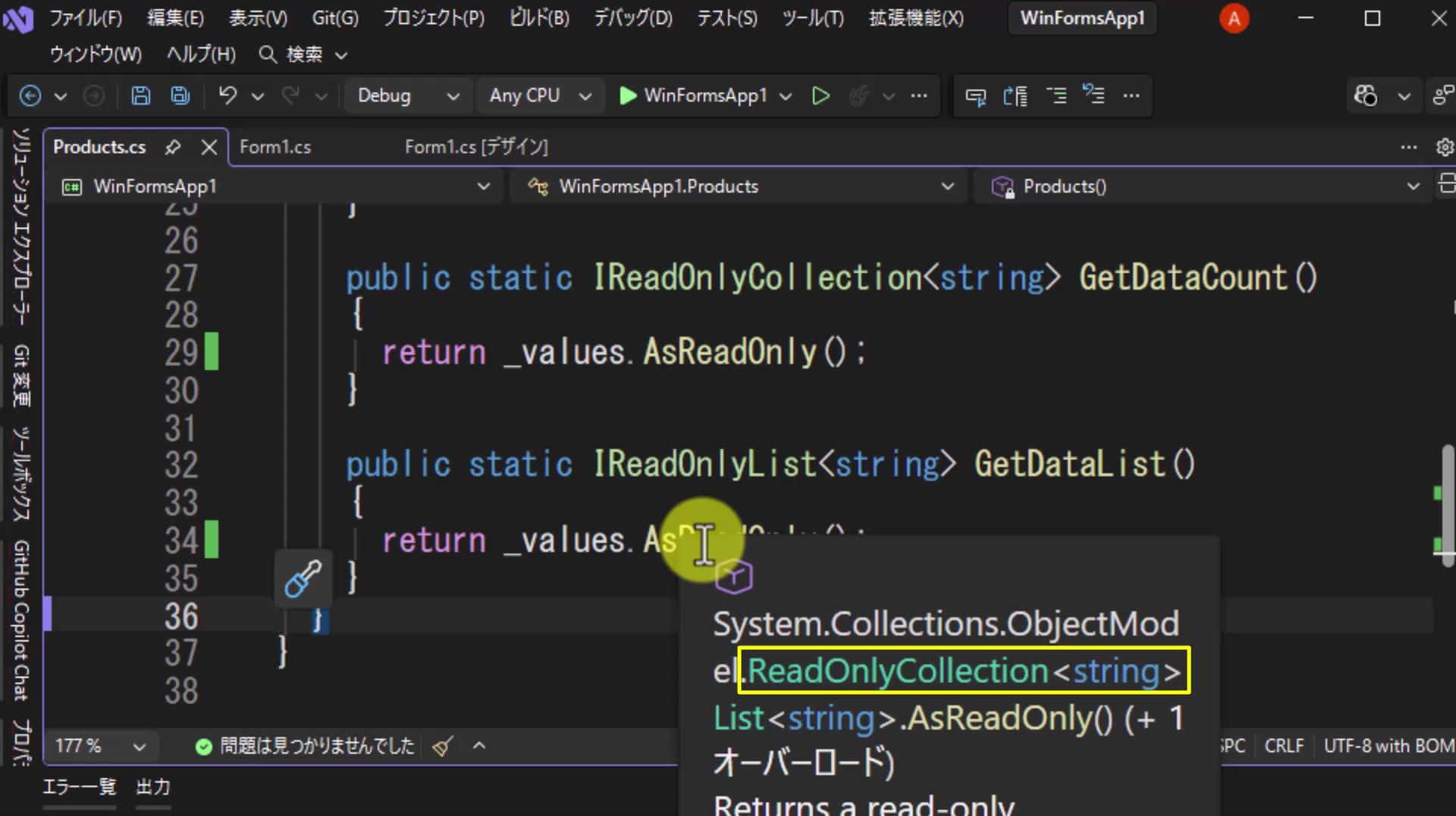Open the Debug configuration dropdown

[x=408, y=96]
